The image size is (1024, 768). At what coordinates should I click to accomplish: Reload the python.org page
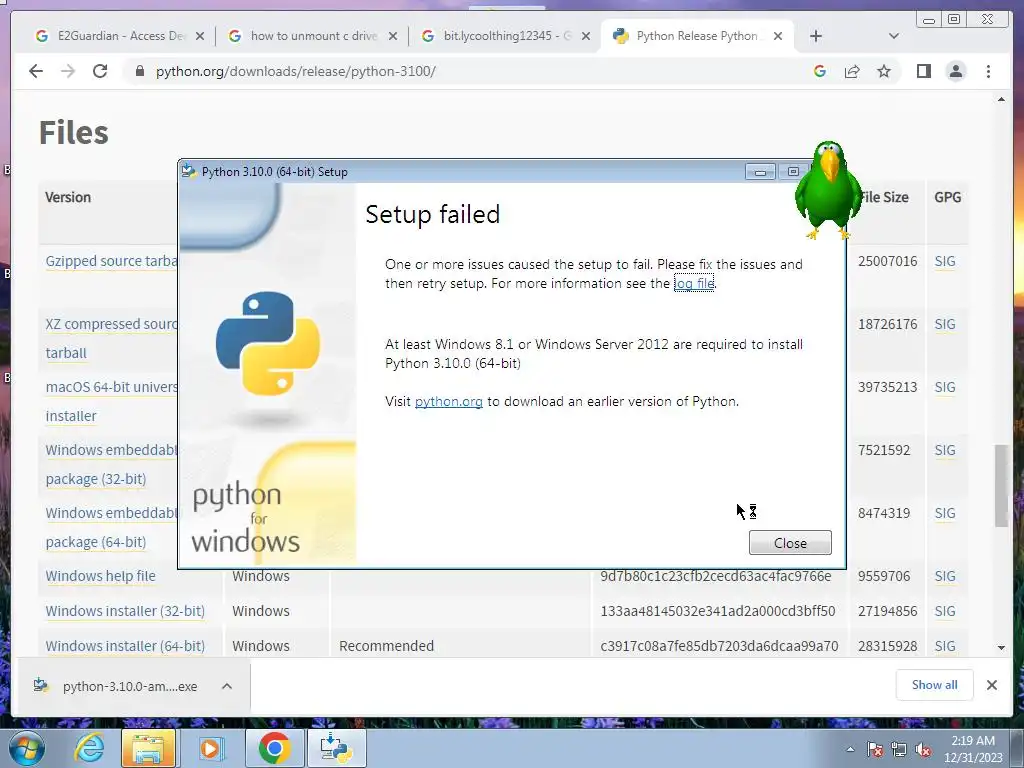click(x=100, y=71)
